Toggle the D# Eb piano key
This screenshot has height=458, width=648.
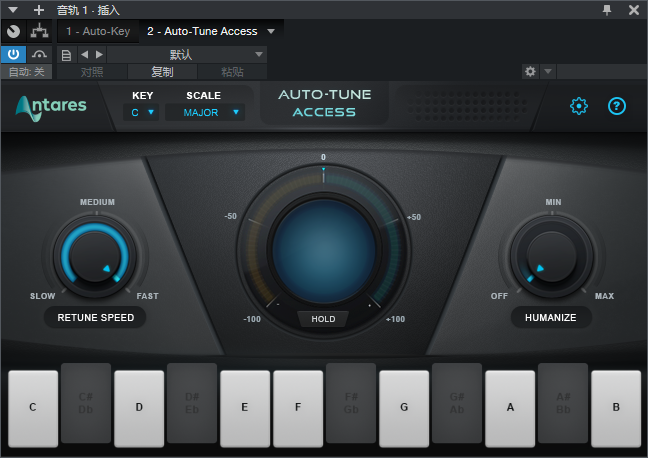click(192, 403)
